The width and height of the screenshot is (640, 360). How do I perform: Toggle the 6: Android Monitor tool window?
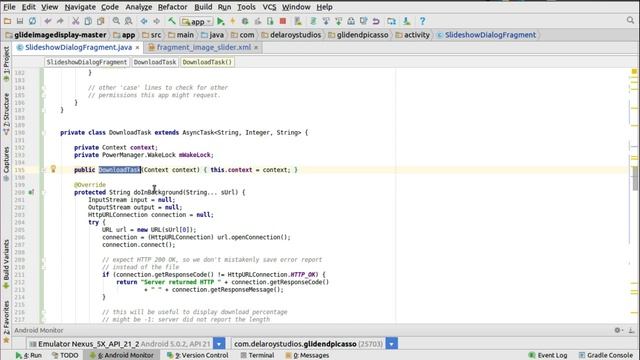(x=121, y=355)
